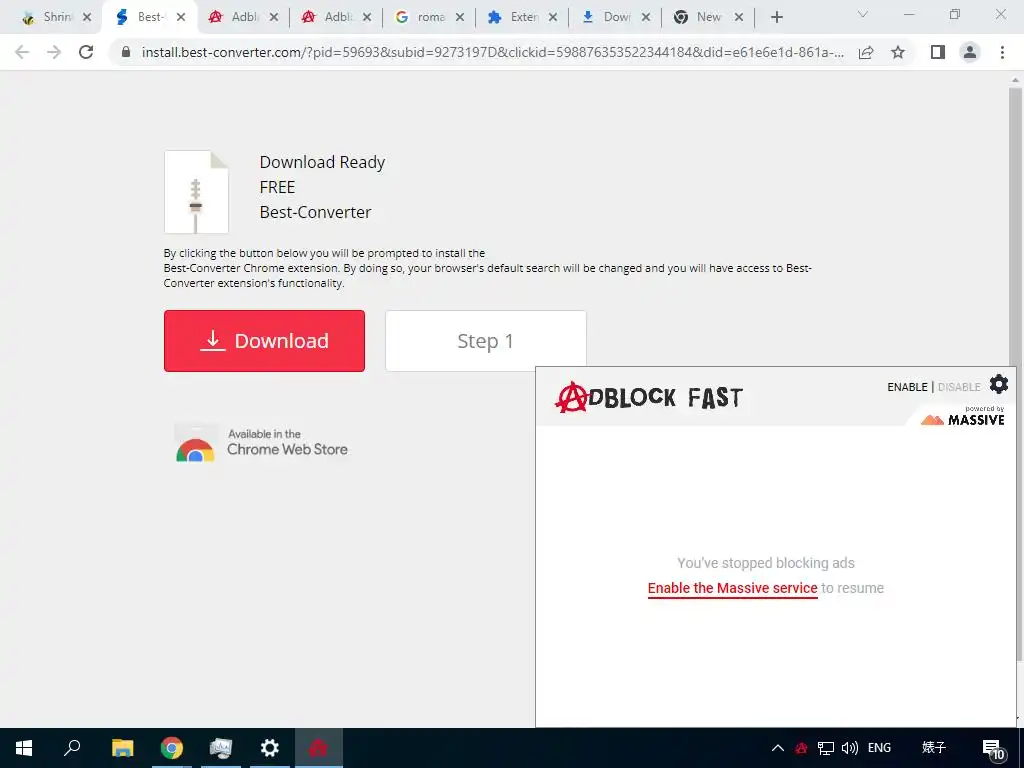Click the address bar URL

pyautogui.click(x=492, y=52)
